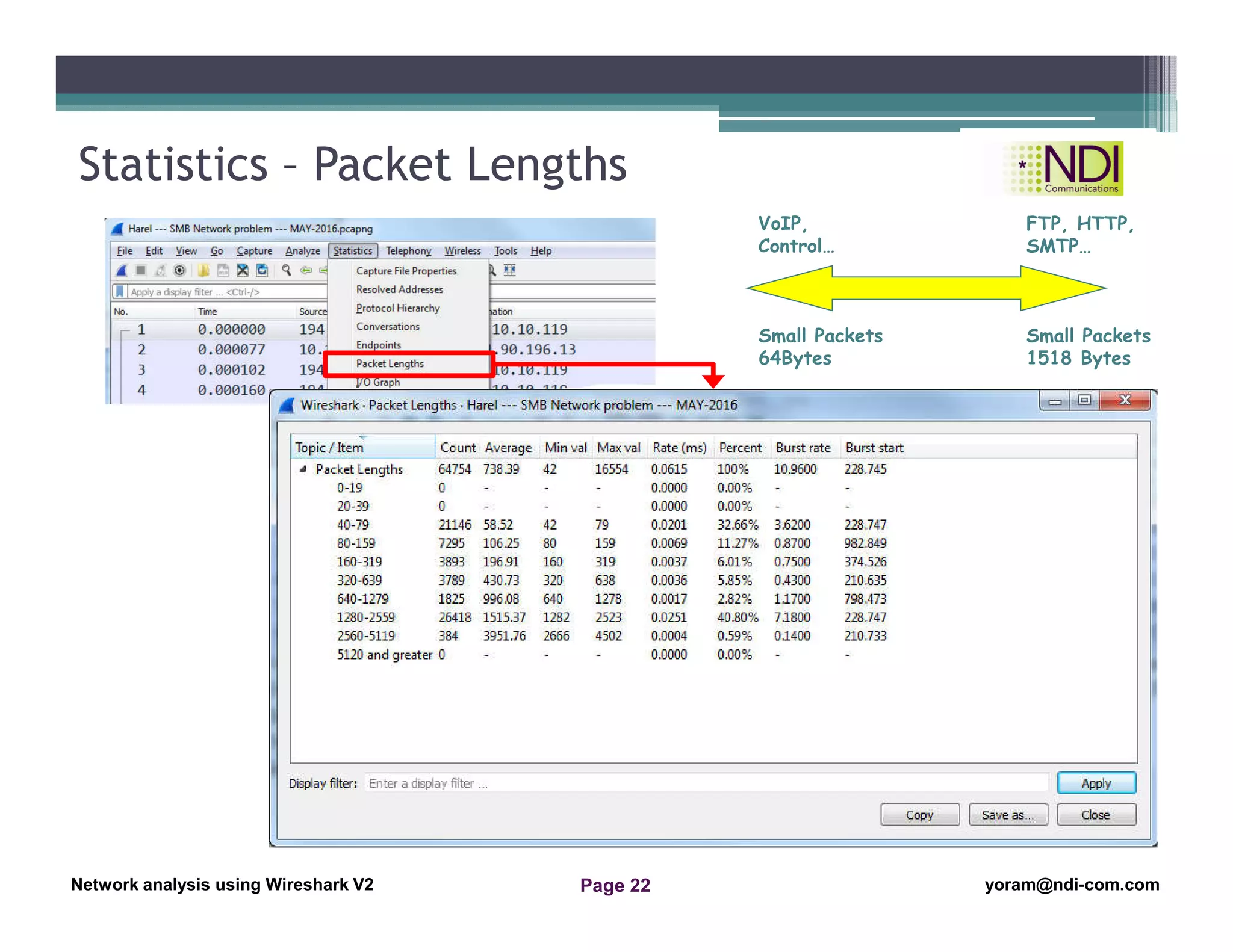Click the display filter bookmark icon

pos(120,291)
